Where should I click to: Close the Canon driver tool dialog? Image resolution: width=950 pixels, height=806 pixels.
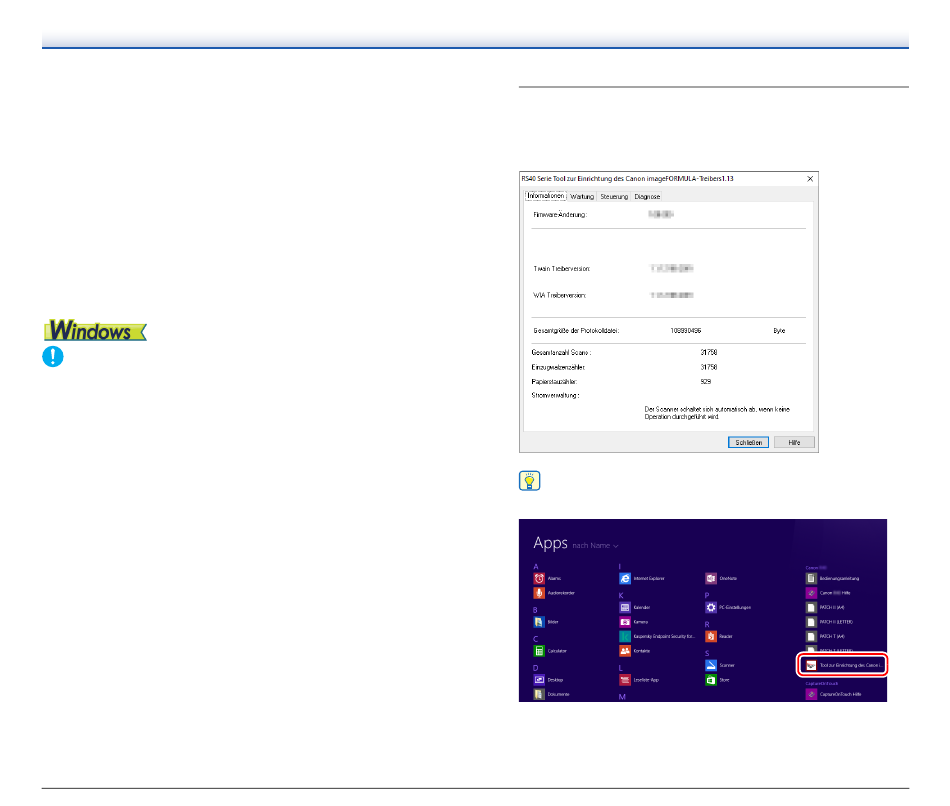point(810,179)
